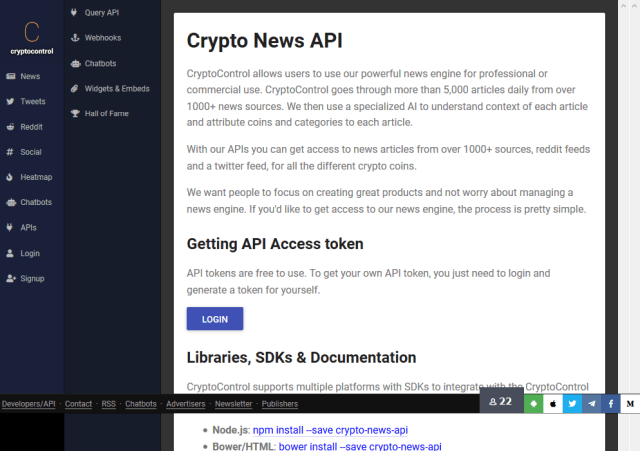Open Login from the sidebar

pyautogui.click(x=30, y=253)
